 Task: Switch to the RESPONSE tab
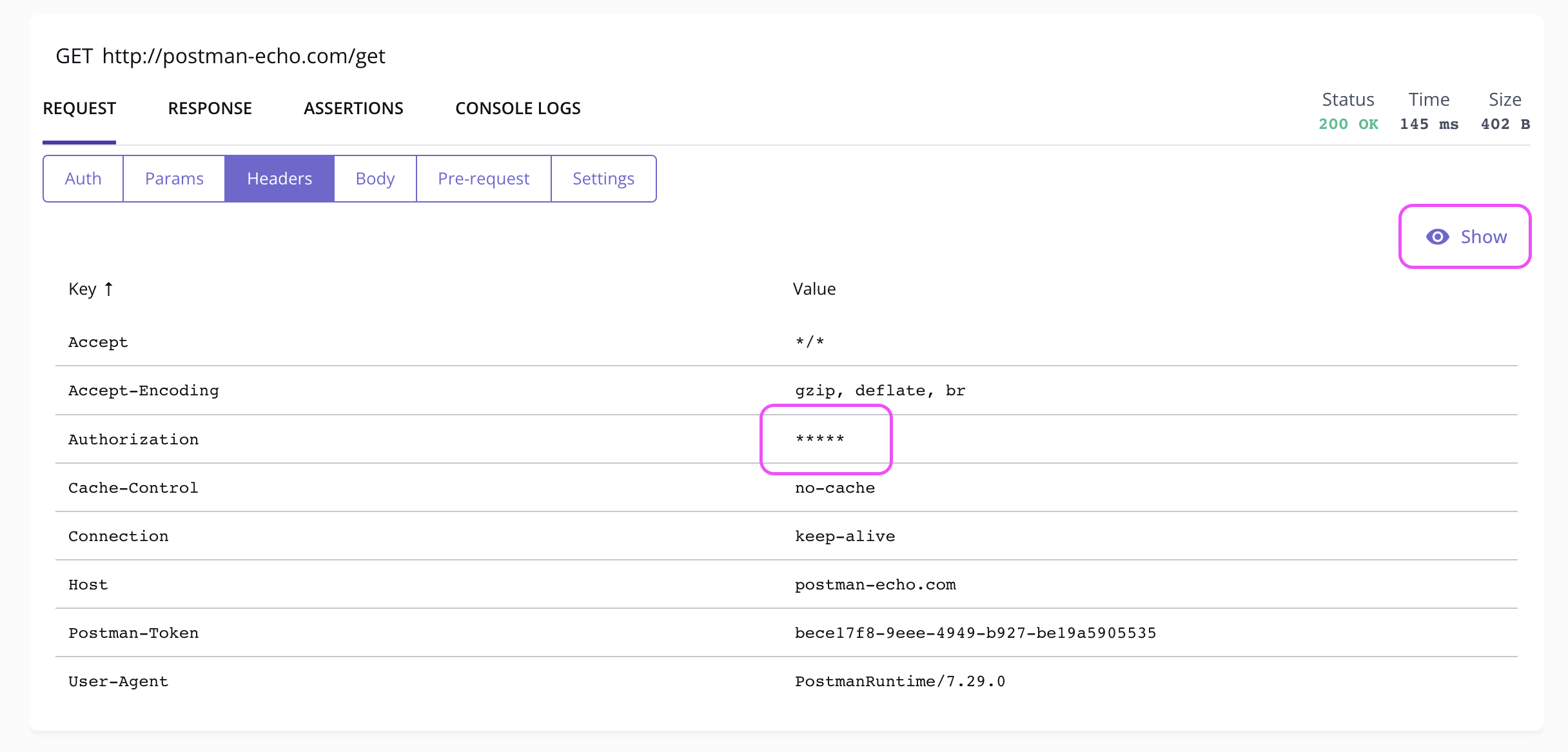(x=210, y=108)
